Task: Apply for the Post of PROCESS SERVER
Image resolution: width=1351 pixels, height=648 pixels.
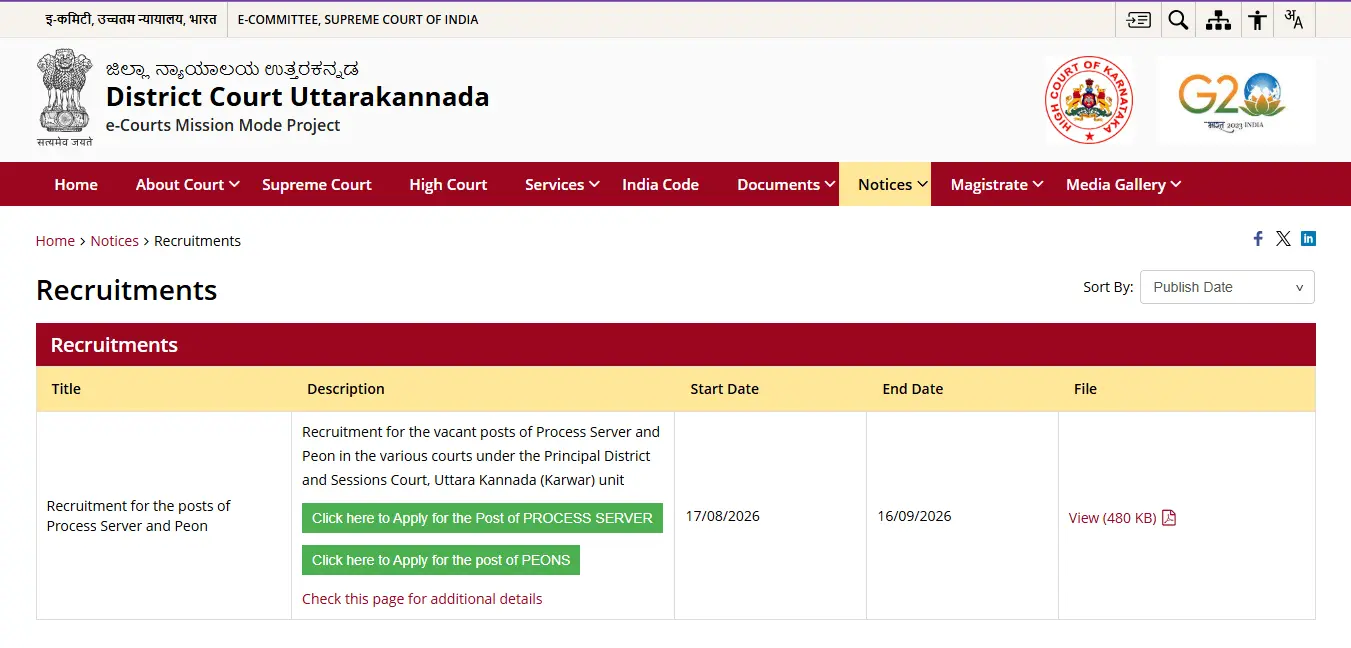Action: tap(482, 518)
